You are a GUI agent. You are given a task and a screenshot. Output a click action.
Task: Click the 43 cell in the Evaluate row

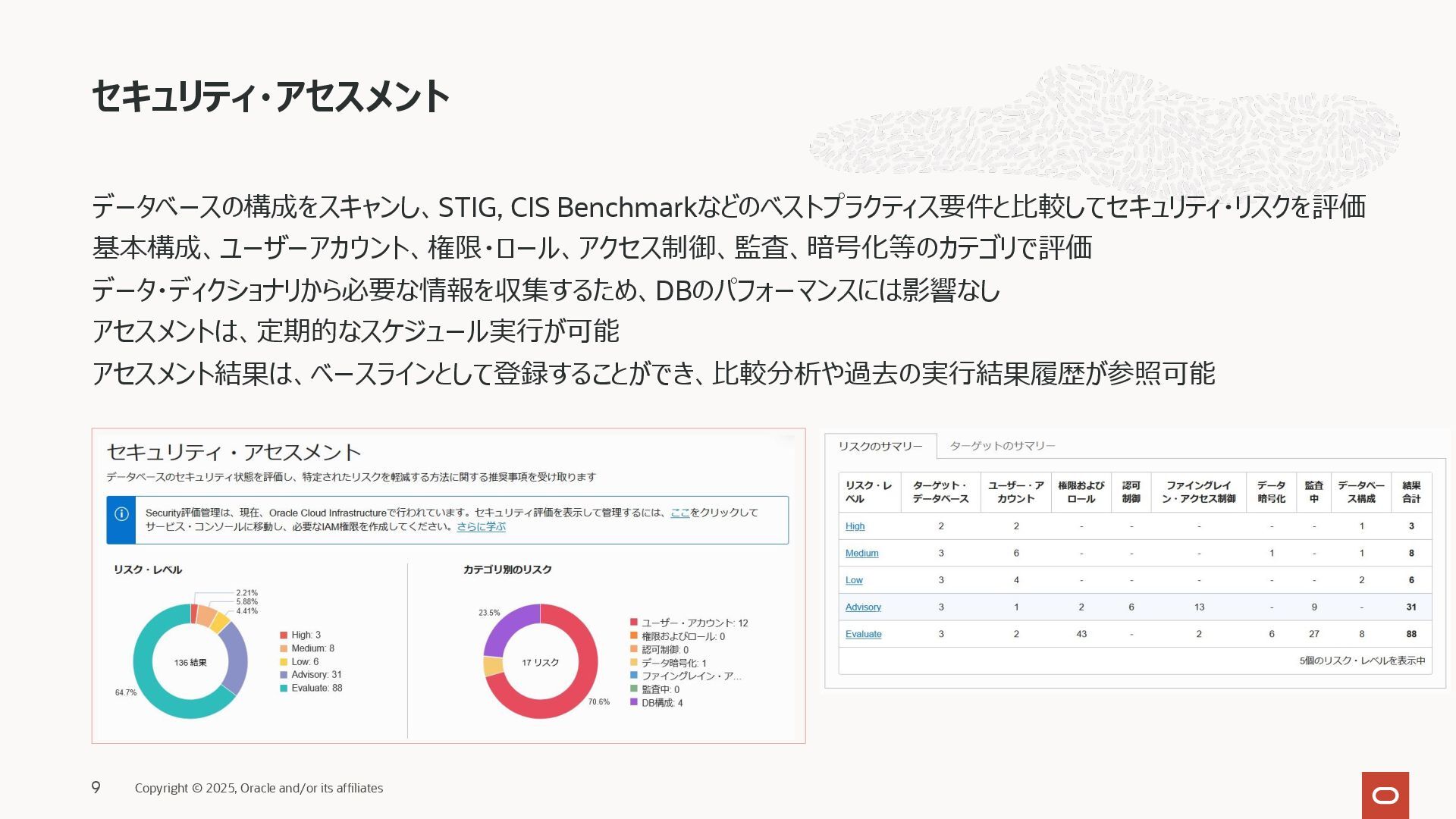1081,634
